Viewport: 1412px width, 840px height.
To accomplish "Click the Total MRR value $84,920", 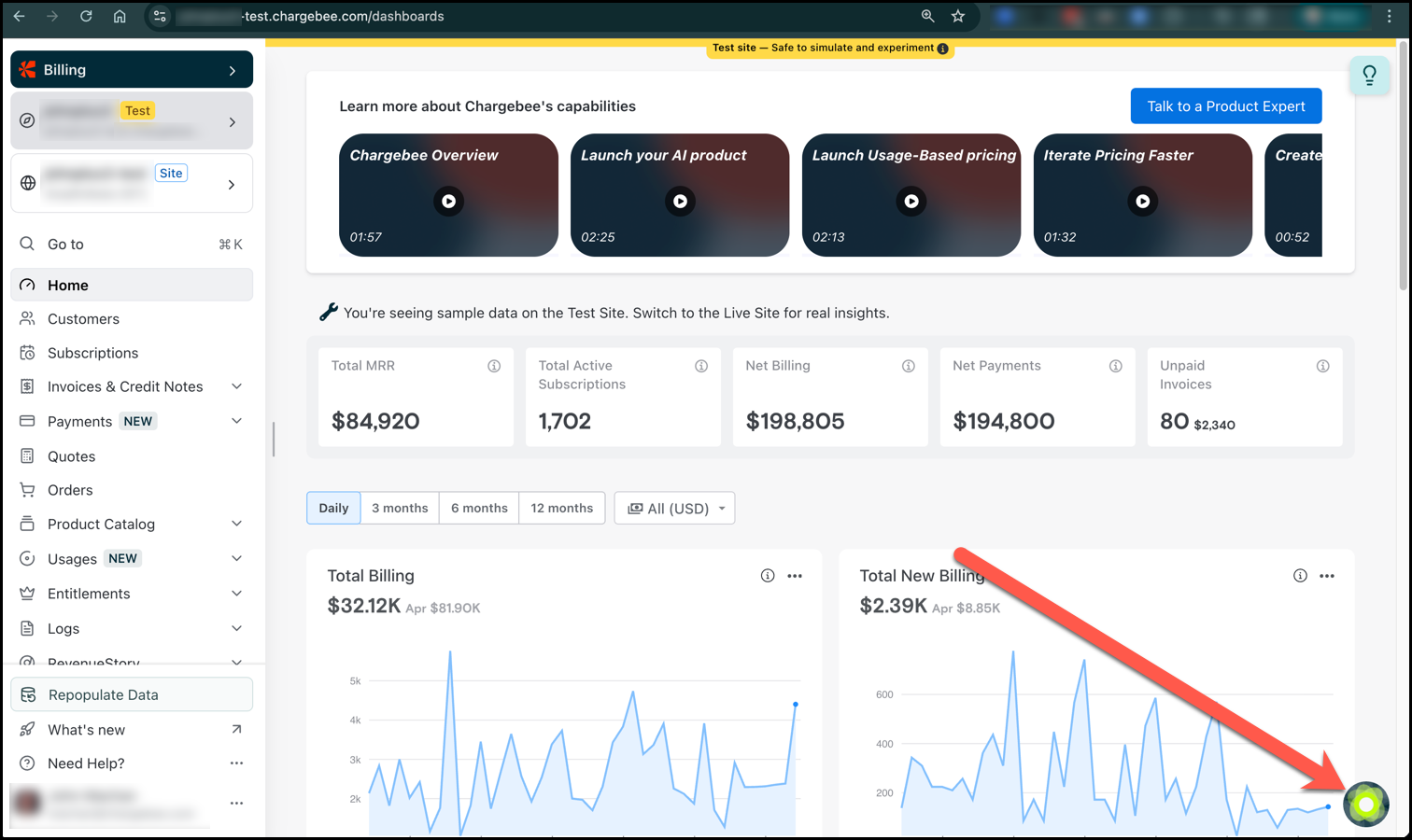I will (x=375, y=421).
